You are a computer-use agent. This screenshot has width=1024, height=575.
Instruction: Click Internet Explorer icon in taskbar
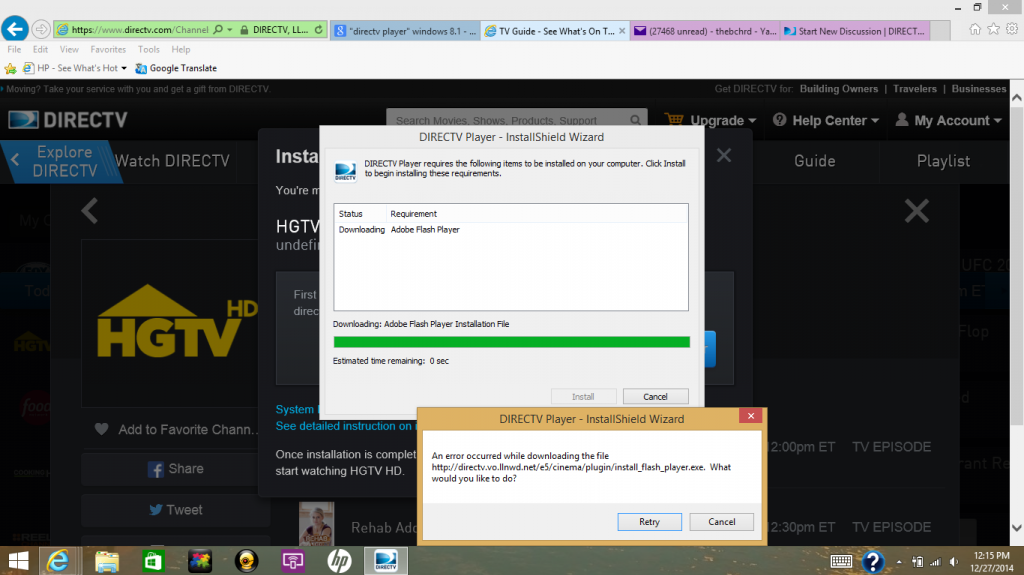tap(58, 561)
